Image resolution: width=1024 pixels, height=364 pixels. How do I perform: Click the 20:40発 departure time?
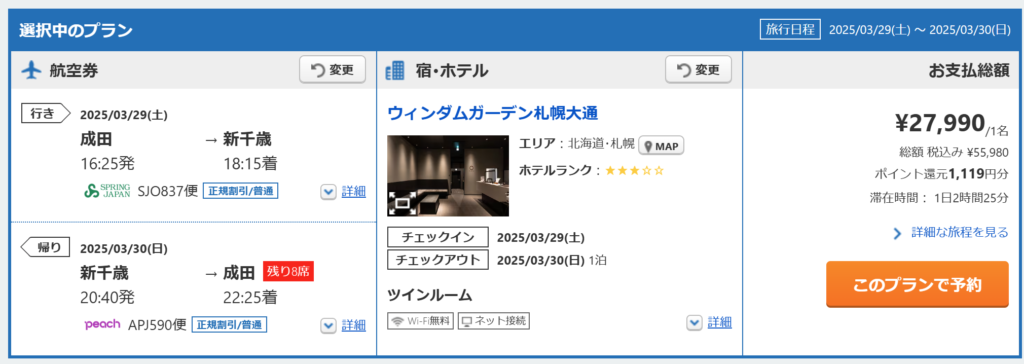click(x=107, y=297)
